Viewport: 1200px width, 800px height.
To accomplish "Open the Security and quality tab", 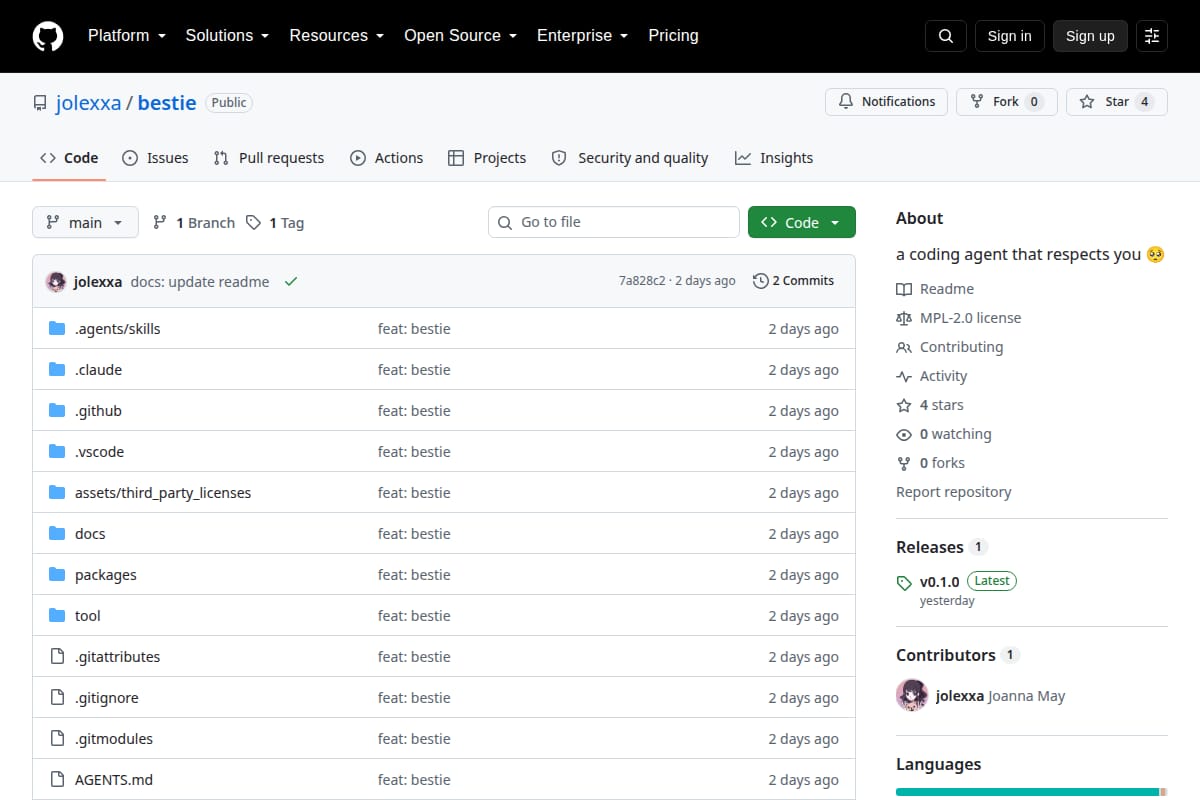I will point(630,158).
